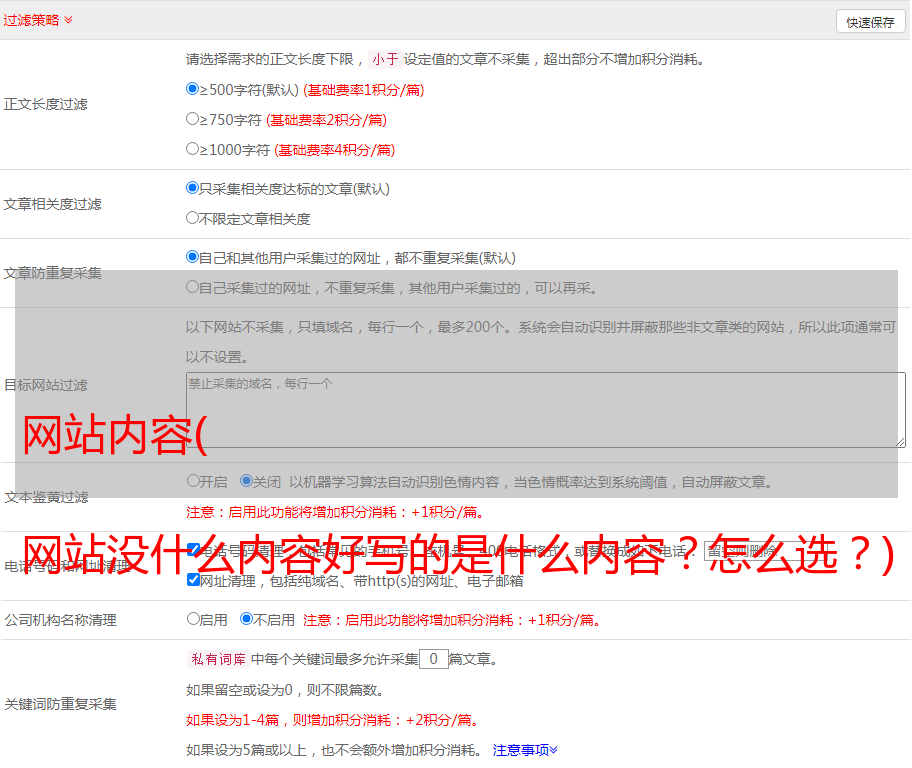
Task: Select the ≥750字符 length option
Action: click(x=192, y=119)
